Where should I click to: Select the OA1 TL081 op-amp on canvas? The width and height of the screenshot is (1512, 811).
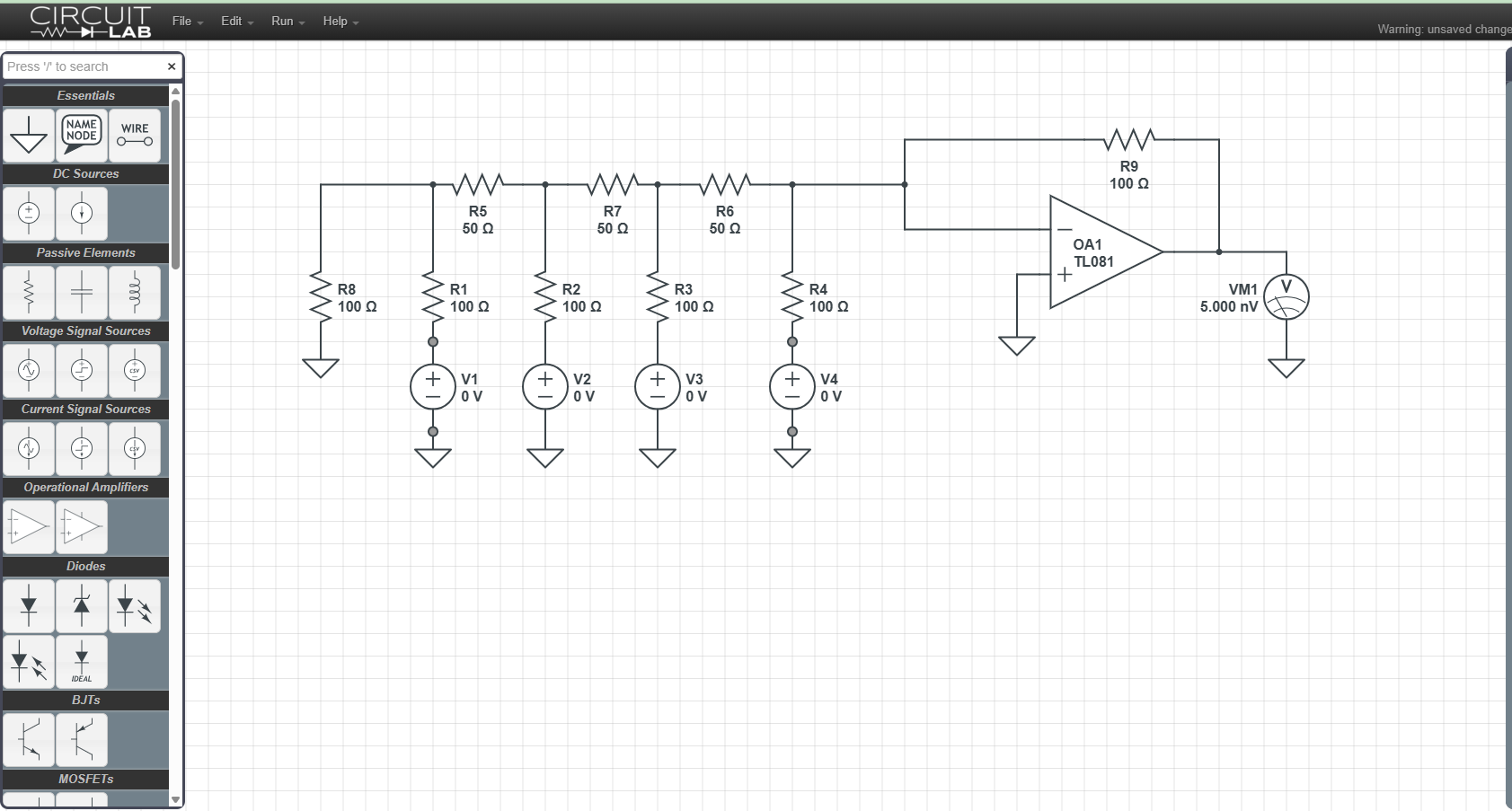(1106, 252)
